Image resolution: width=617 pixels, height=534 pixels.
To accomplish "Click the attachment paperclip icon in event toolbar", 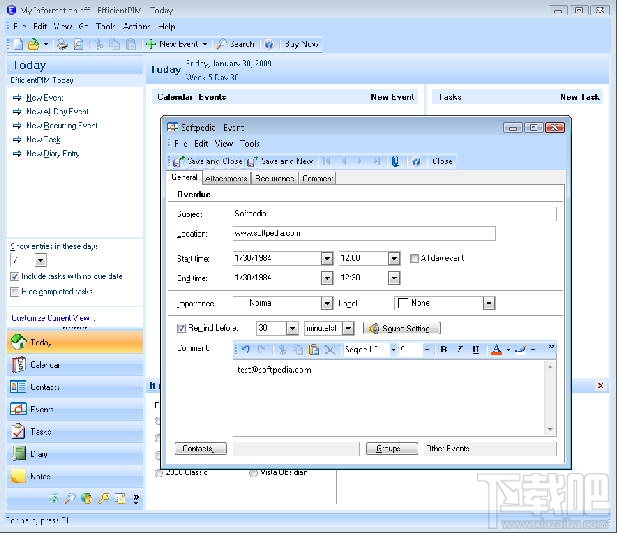I will point(396,161).
